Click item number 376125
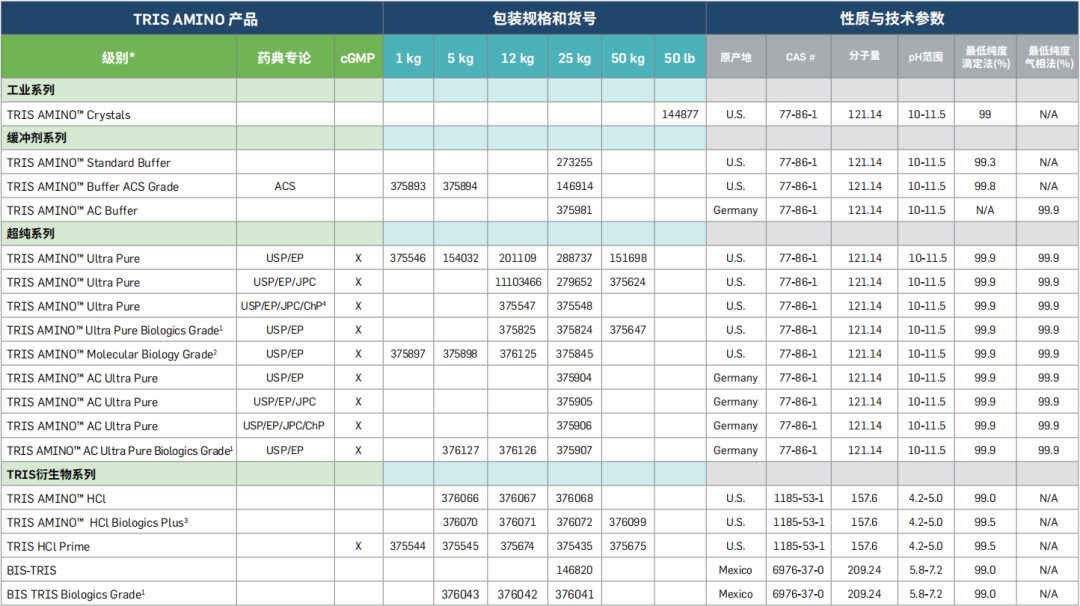Viewport: 1080px width, 606px height. (x=517, y=354)
